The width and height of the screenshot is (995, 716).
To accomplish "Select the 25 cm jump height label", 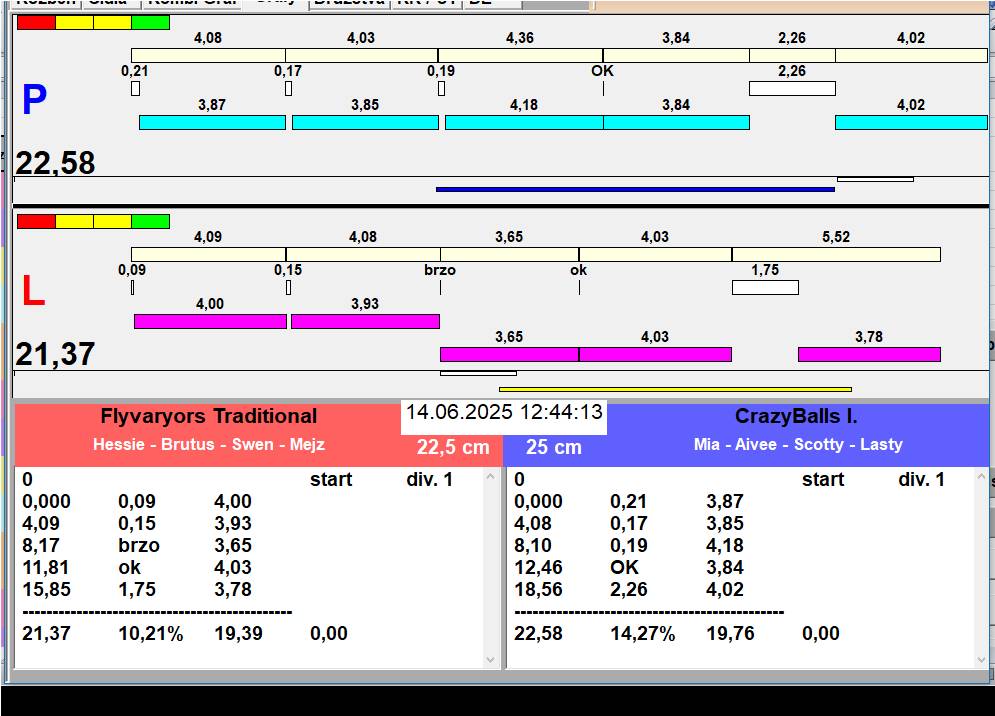I will (x=554, y=447).
